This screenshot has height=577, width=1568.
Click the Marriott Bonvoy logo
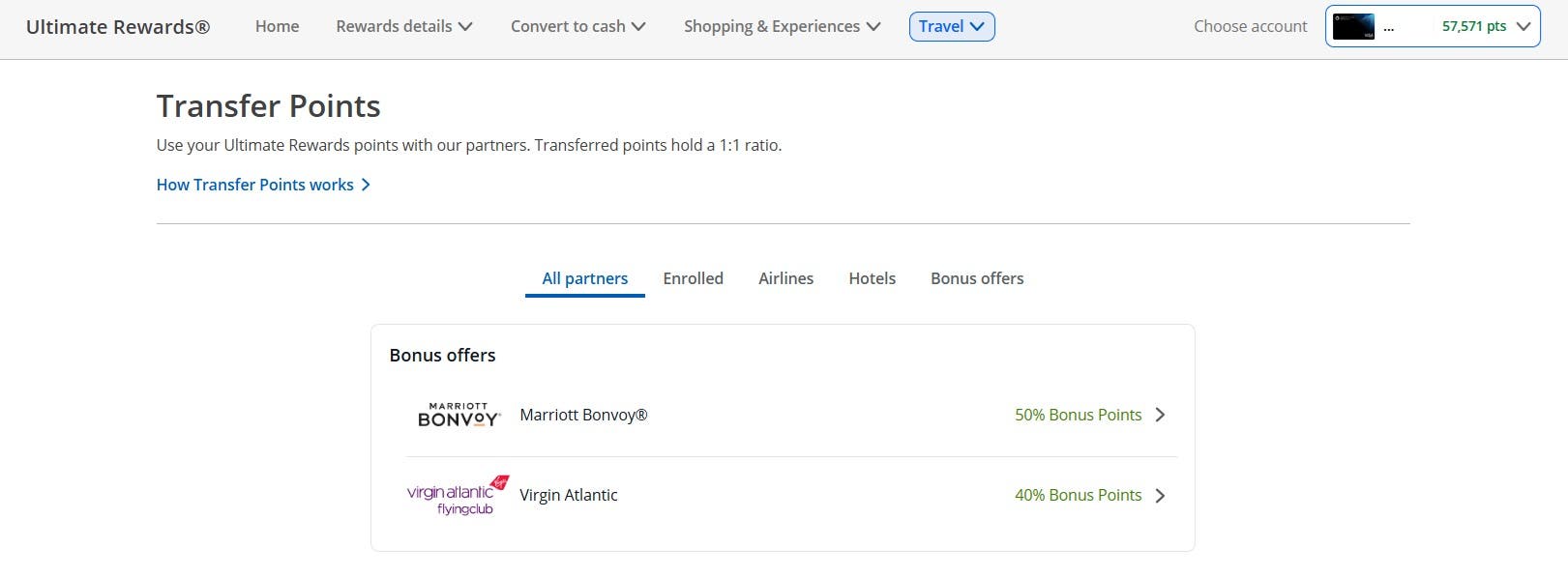459,416
